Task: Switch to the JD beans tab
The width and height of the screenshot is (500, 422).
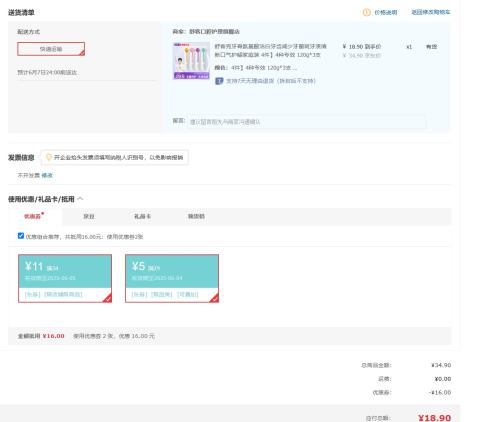Action: (89, 216)
